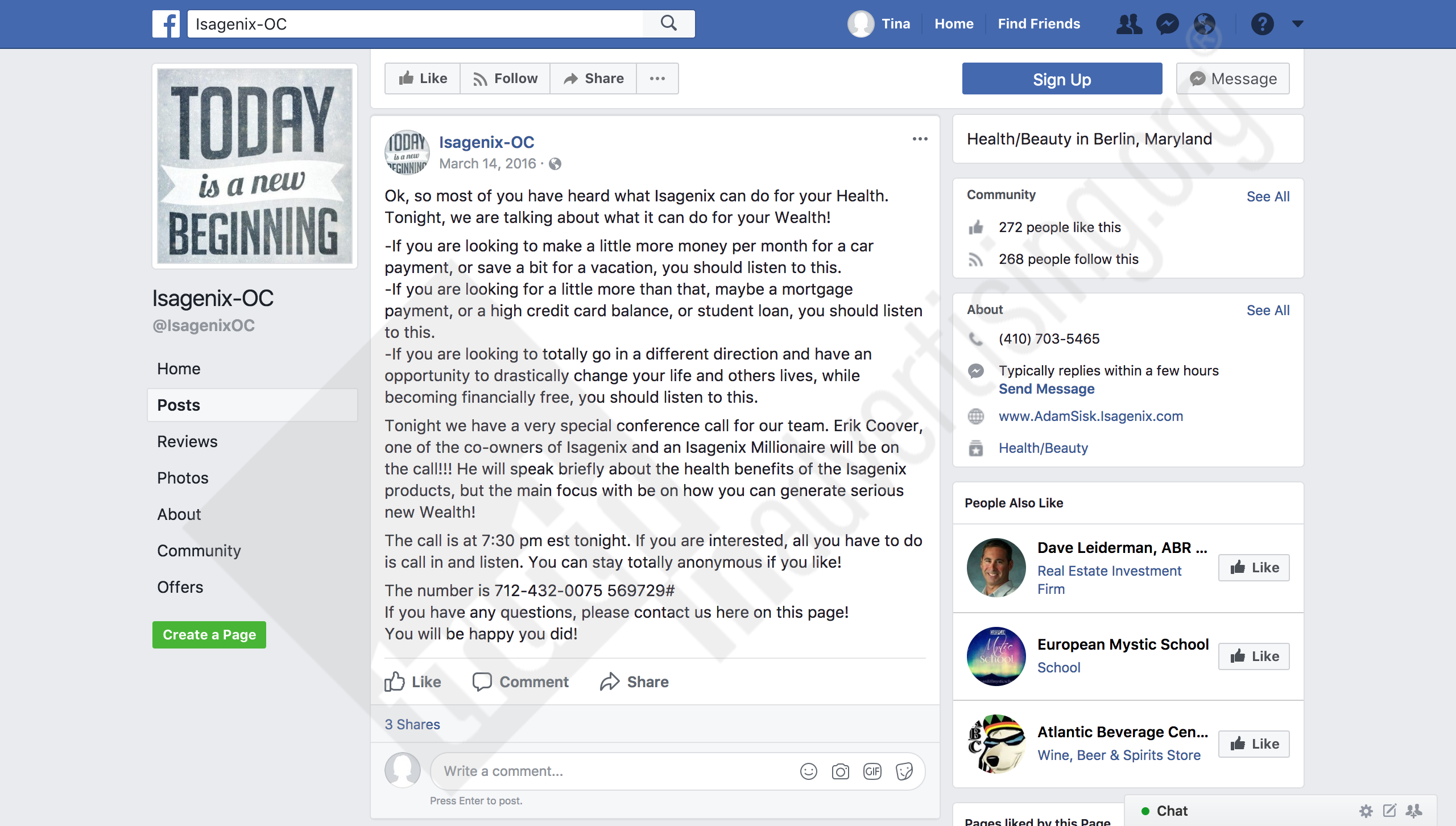Click the post author avatar thumbnail
The image size is (1456, 826).
[x=407, y=152]
